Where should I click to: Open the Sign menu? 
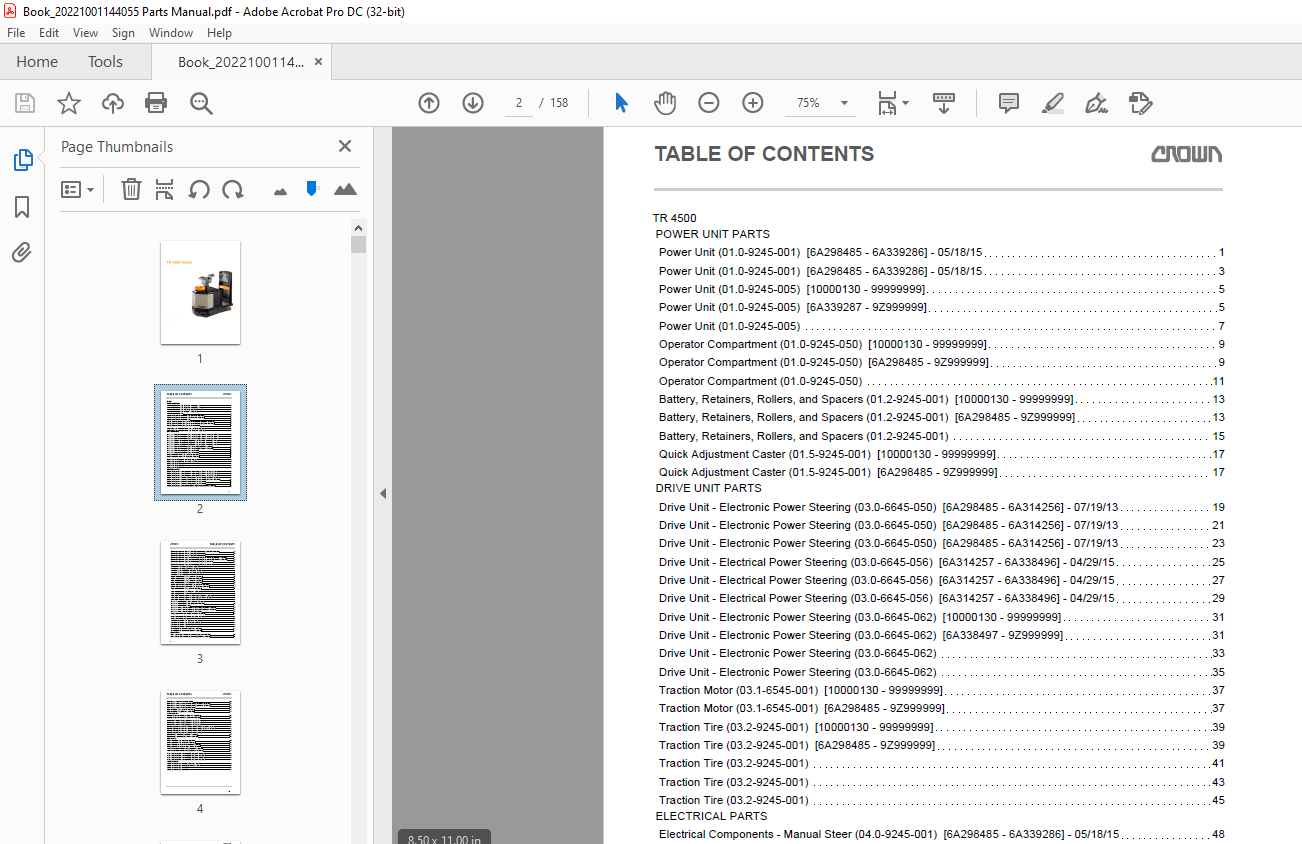click(x=123, y=33)
